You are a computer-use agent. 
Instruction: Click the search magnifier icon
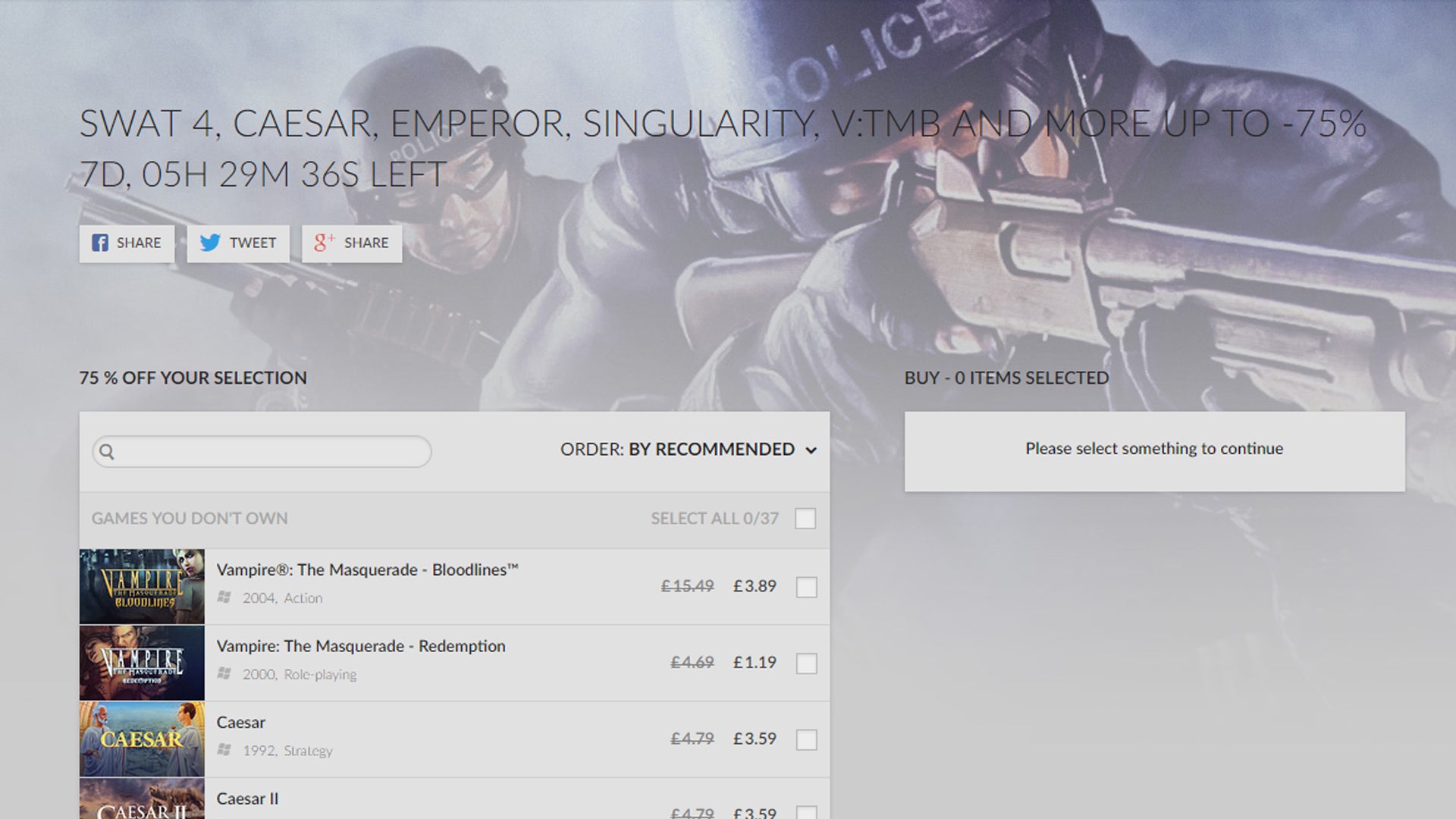[x=107, y=452]
